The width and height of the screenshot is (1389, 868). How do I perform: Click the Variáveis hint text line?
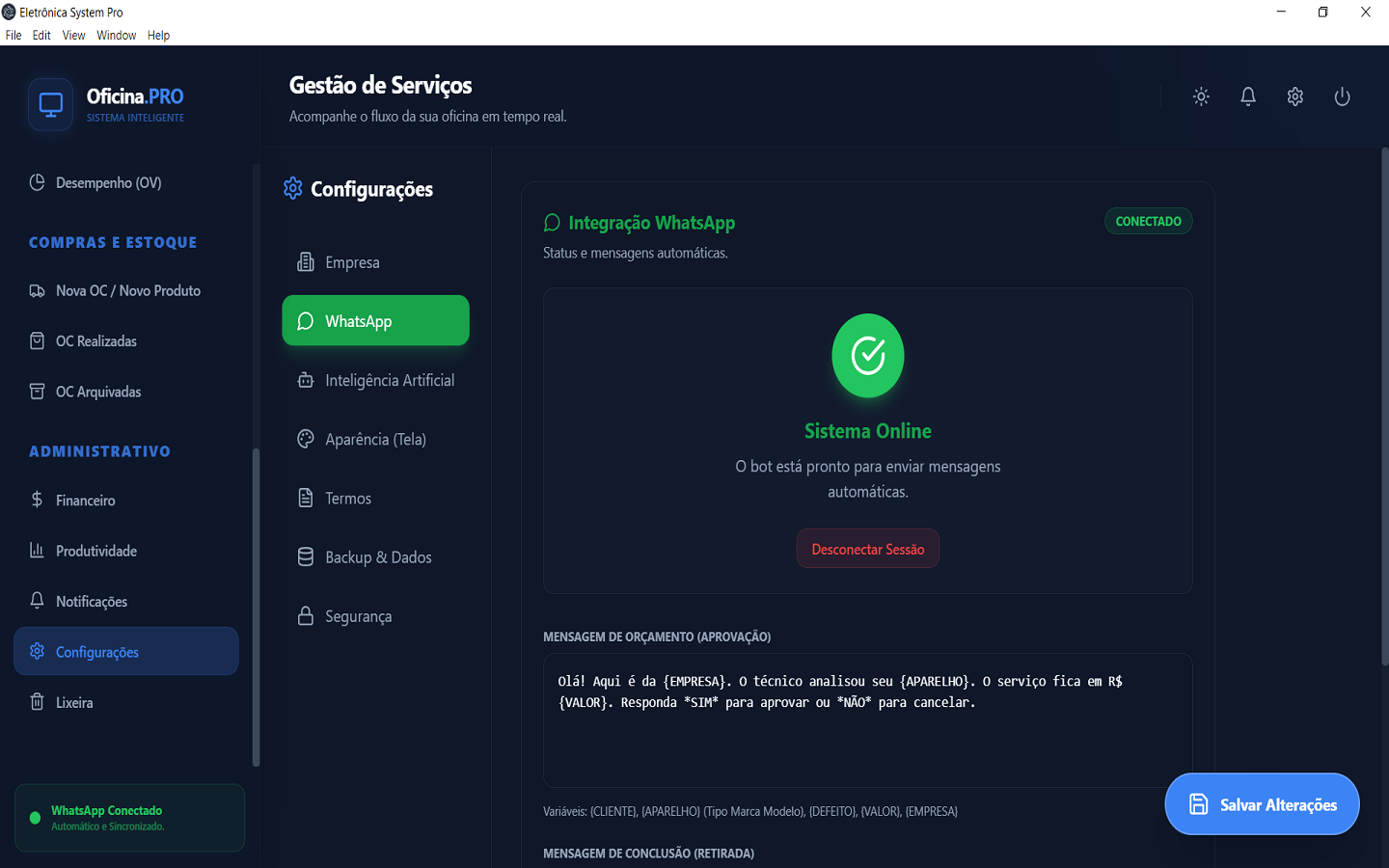750,811
